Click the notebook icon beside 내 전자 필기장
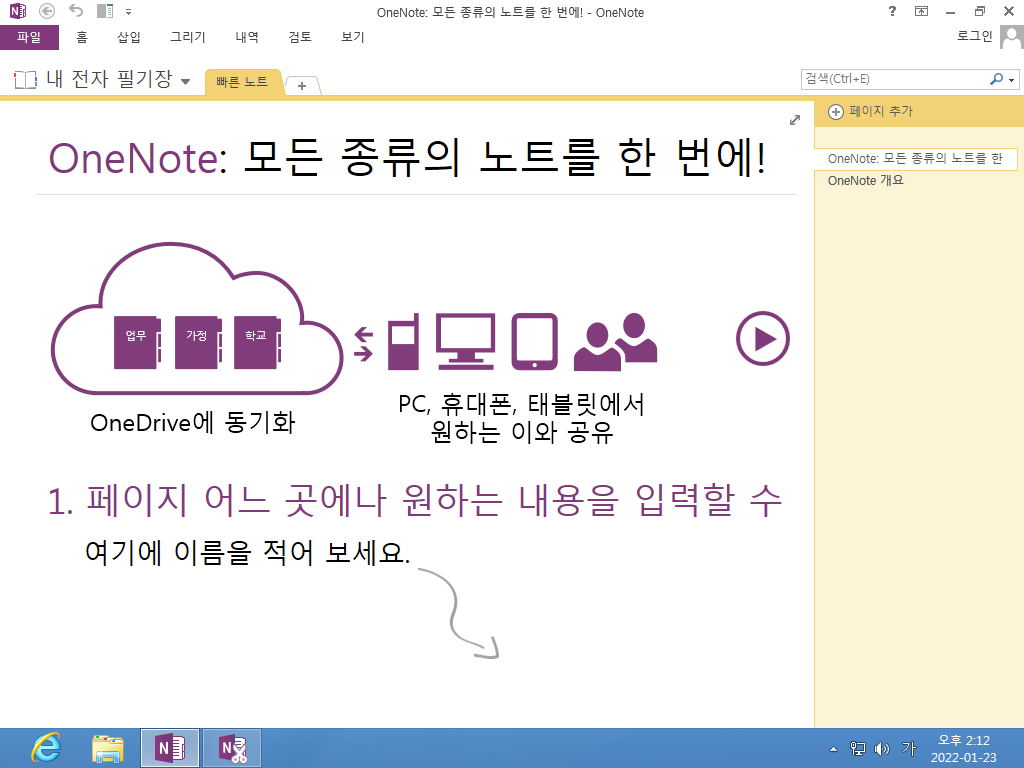Image resolution: width=1024 pixels, height=768 pixels. tap(25, 80)
